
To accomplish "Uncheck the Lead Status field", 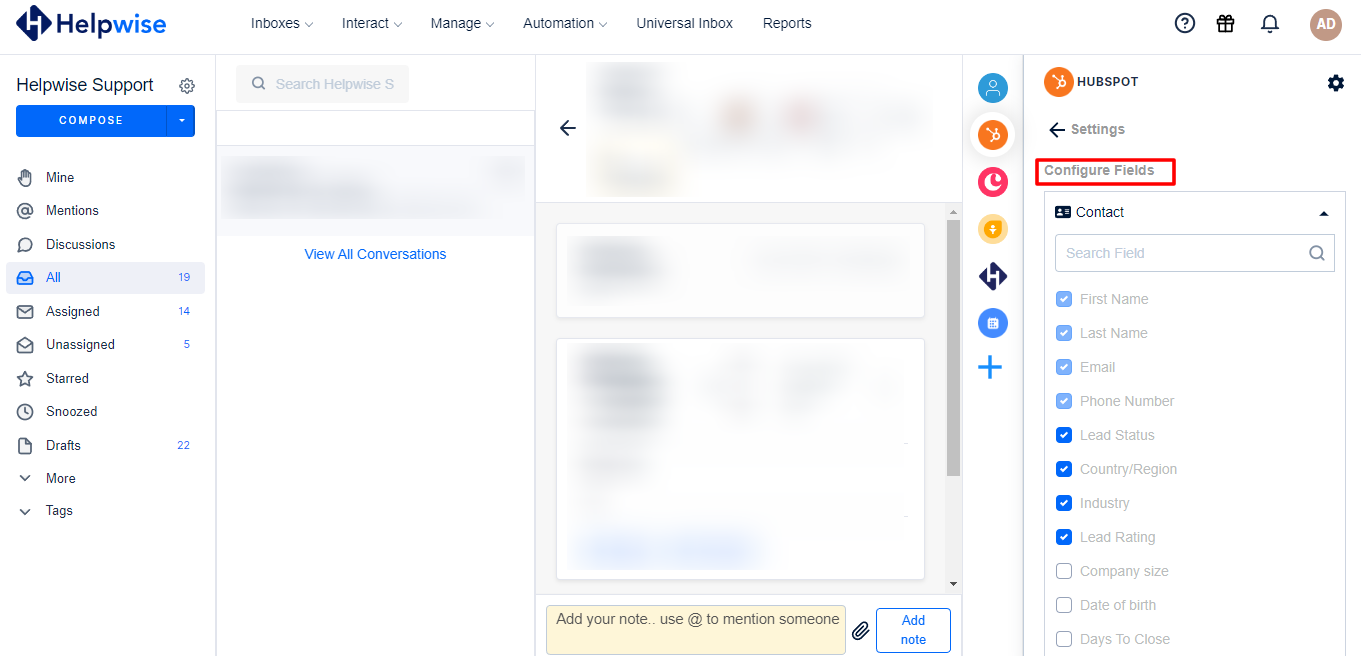I will click(1063, 435).
